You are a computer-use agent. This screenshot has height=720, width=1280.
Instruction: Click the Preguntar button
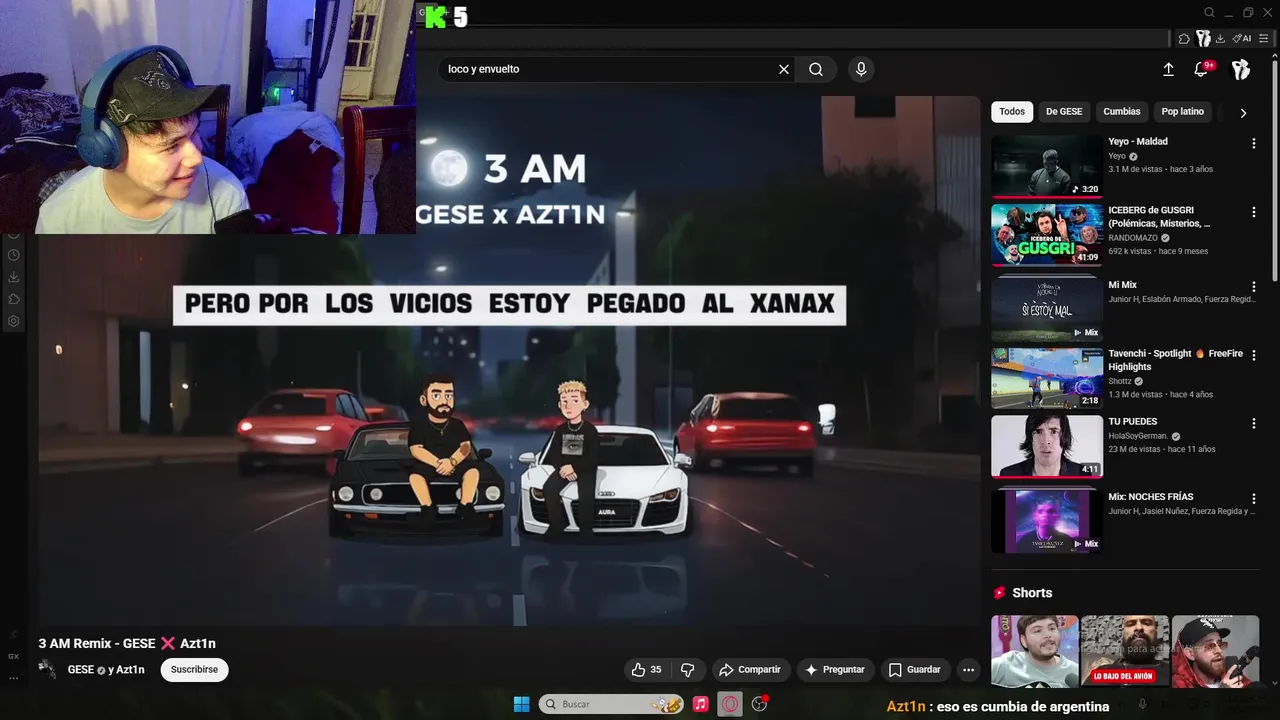(835, 670)
